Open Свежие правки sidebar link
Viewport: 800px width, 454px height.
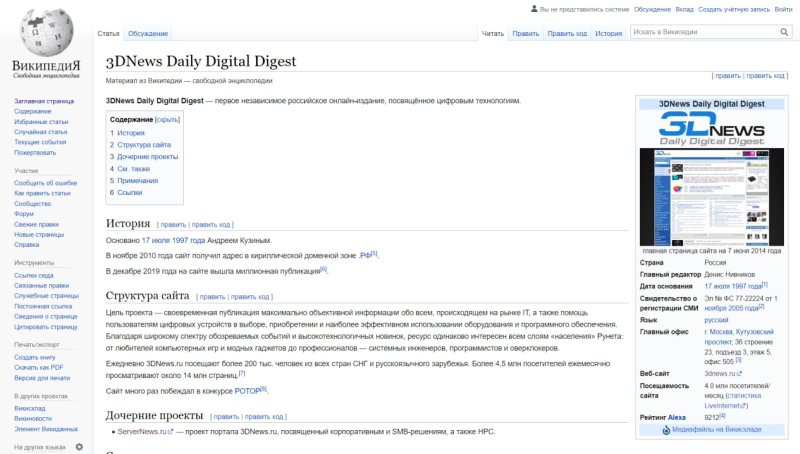click(x=36, y=224)
